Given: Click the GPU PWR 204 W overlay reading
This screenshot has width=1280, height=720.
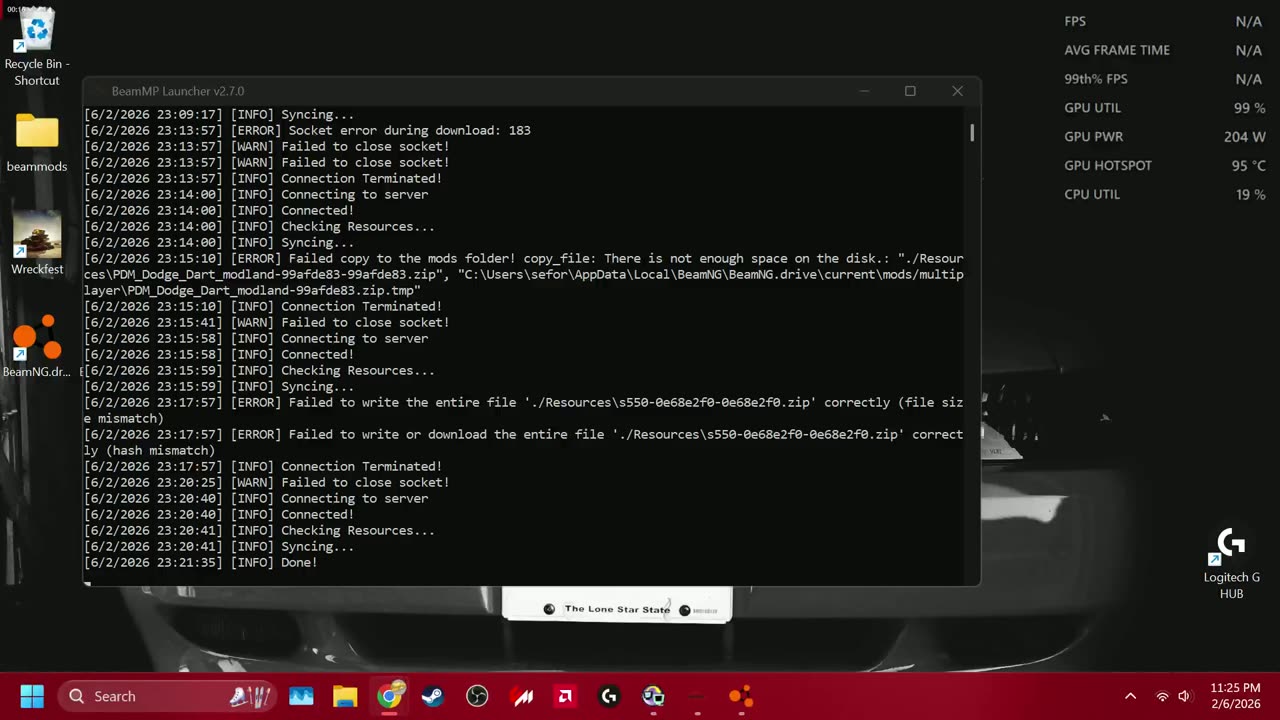Looking at the screenshot, I should pos(1165,136).
